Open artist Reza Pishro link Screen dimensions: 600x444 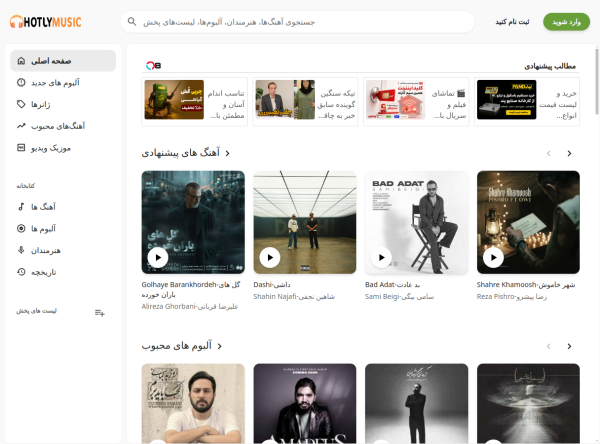512,296
